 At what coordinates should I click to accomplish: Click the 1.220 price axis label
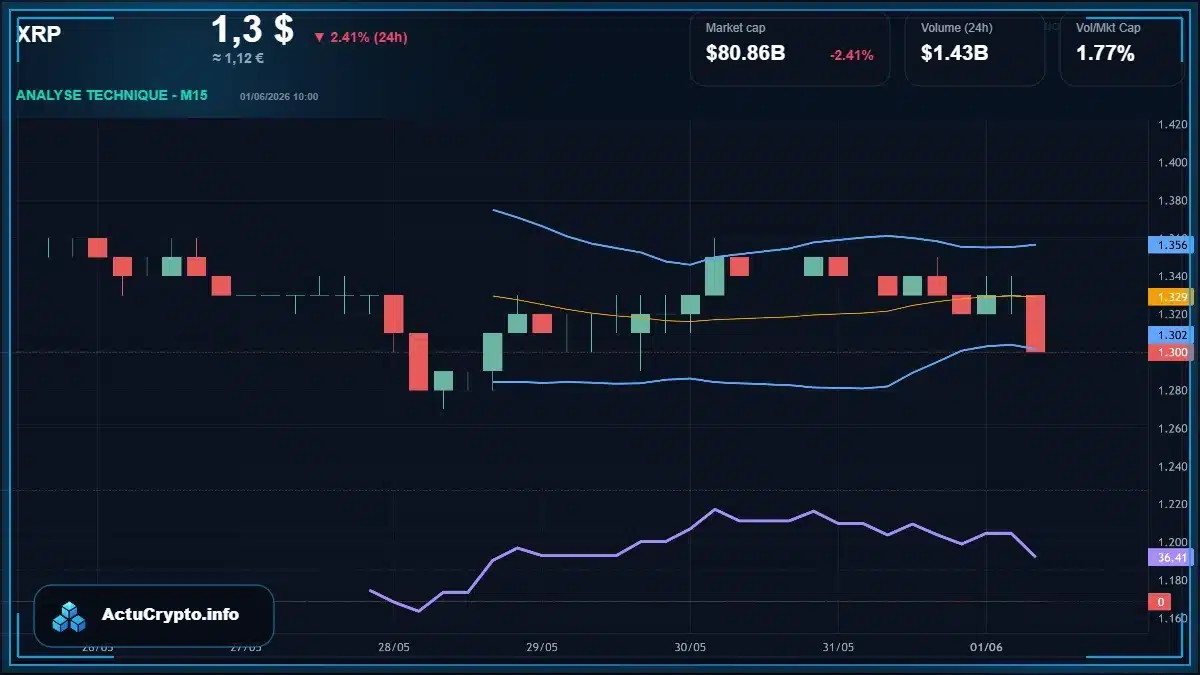[1172, 504]
